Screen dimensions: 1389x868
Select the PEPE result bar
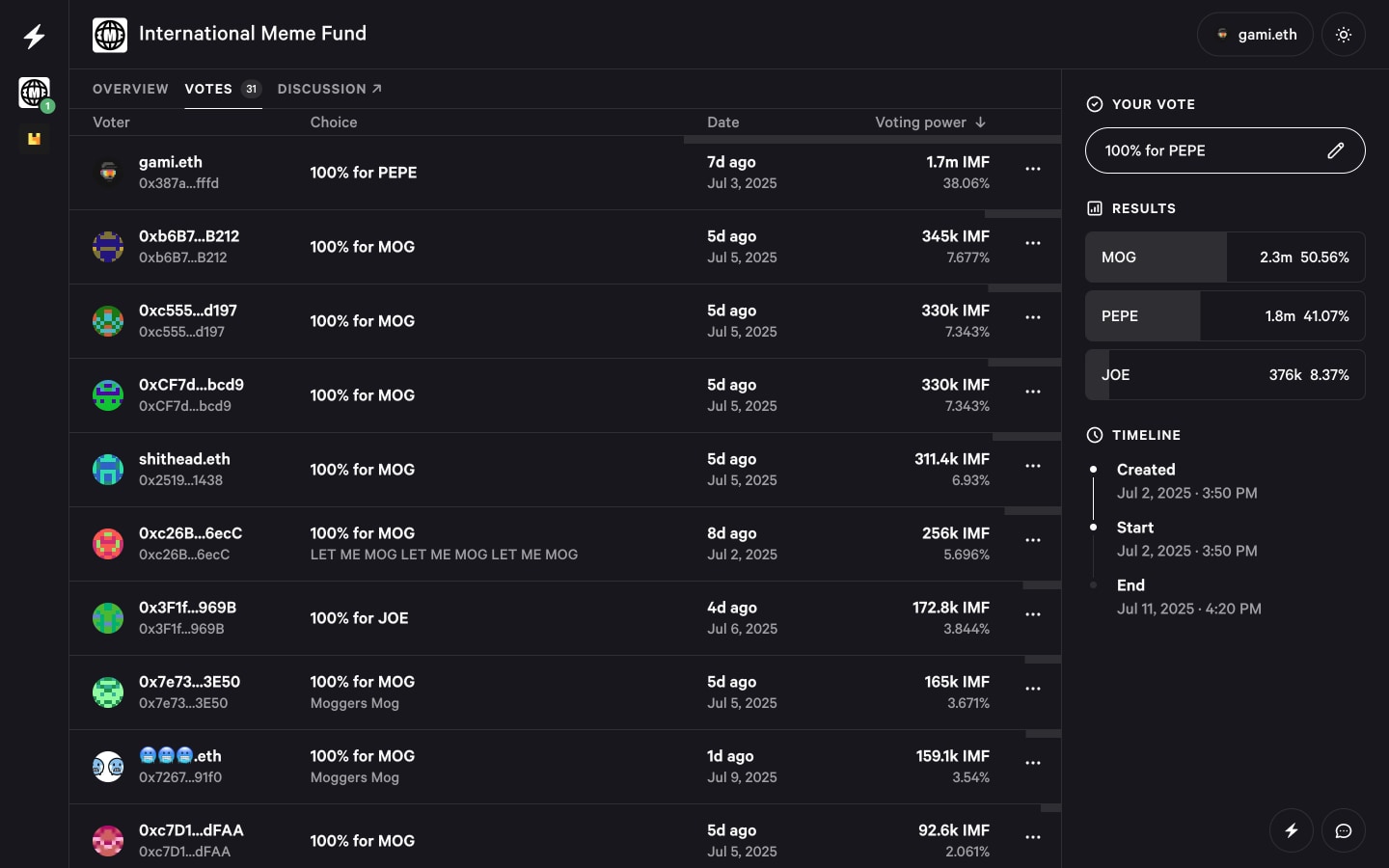1225,316
